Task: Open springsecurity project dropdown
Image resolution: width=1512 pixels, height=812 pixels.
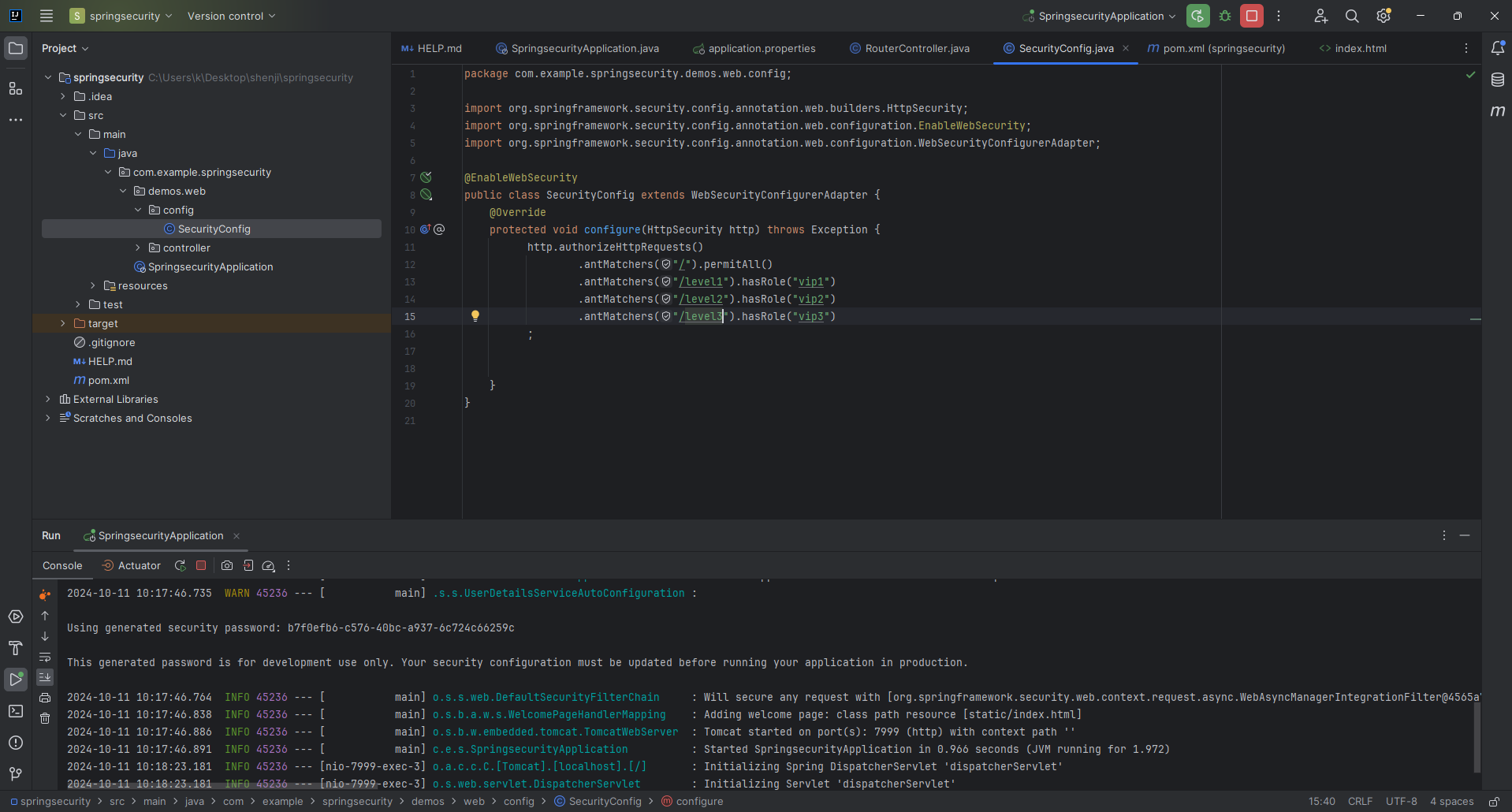Action: click(x=121, y=16)
